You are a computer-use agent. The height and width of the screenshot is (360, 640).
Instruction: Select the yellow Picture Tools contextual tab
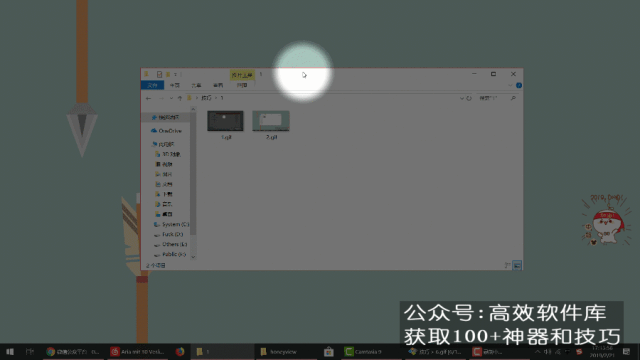242,75
